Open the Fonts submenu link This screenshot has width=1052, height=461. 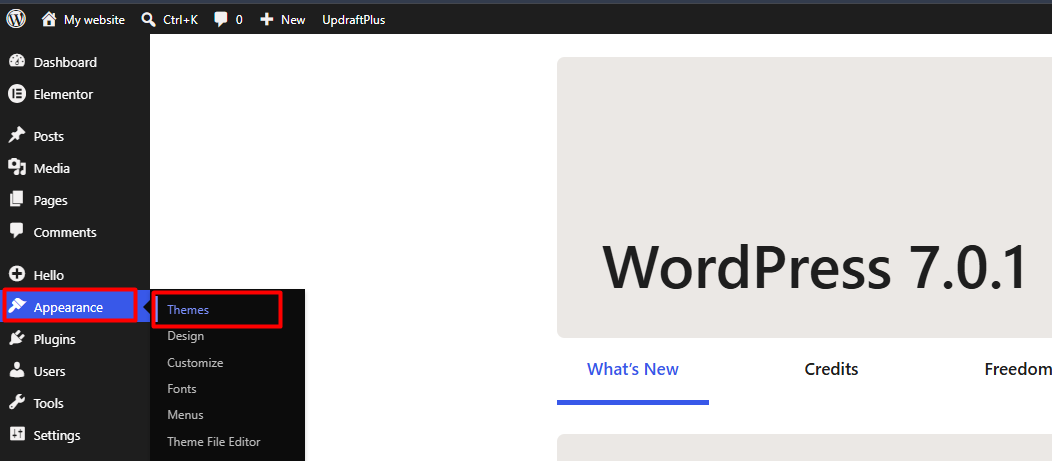pyautogui.click(x=182, y=389)
